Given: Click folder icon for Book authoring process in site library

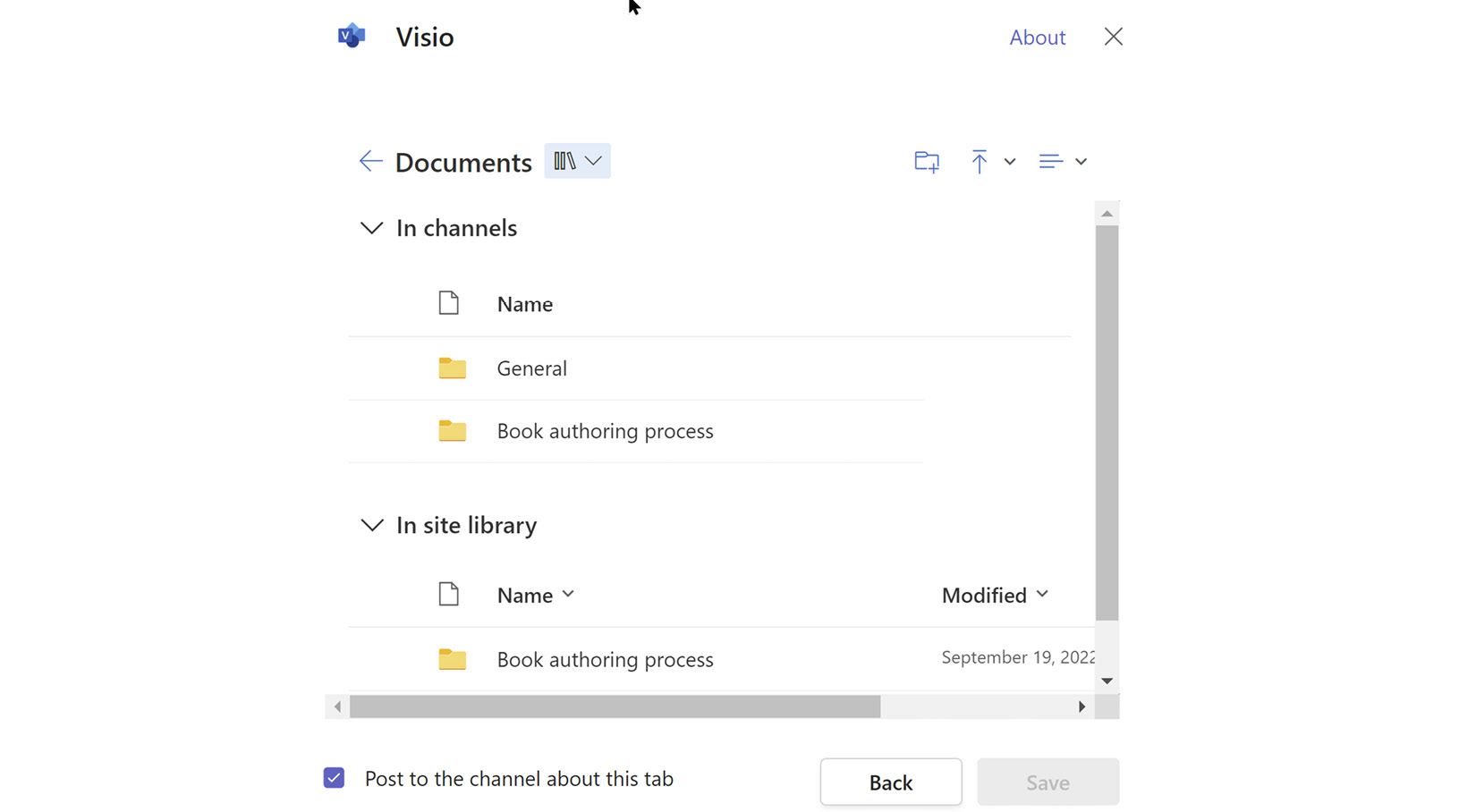Looking at the screenshot, I should point(453,659).
